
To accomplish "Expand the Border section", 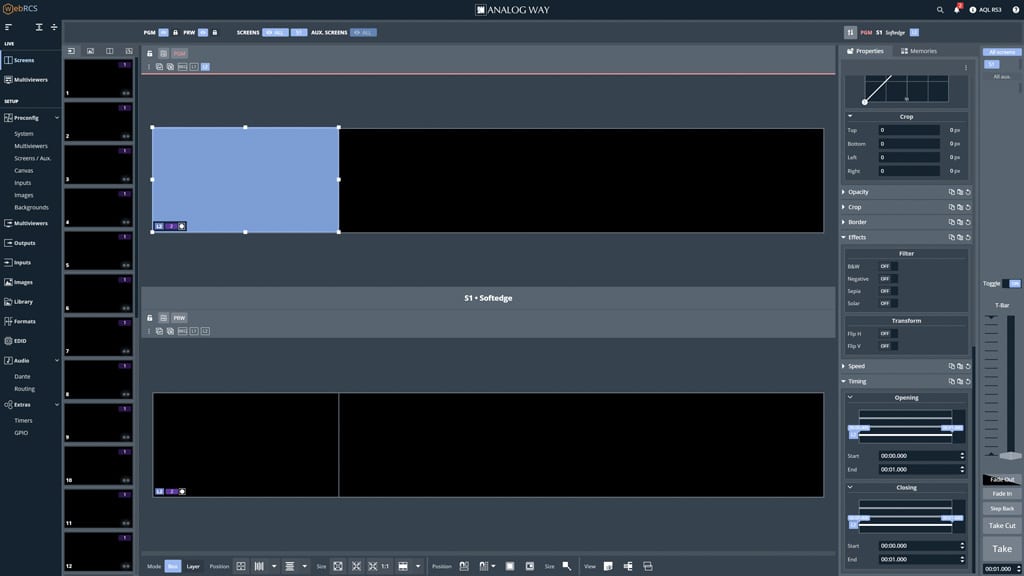I will pyautogui.click(x=858, y=222).
